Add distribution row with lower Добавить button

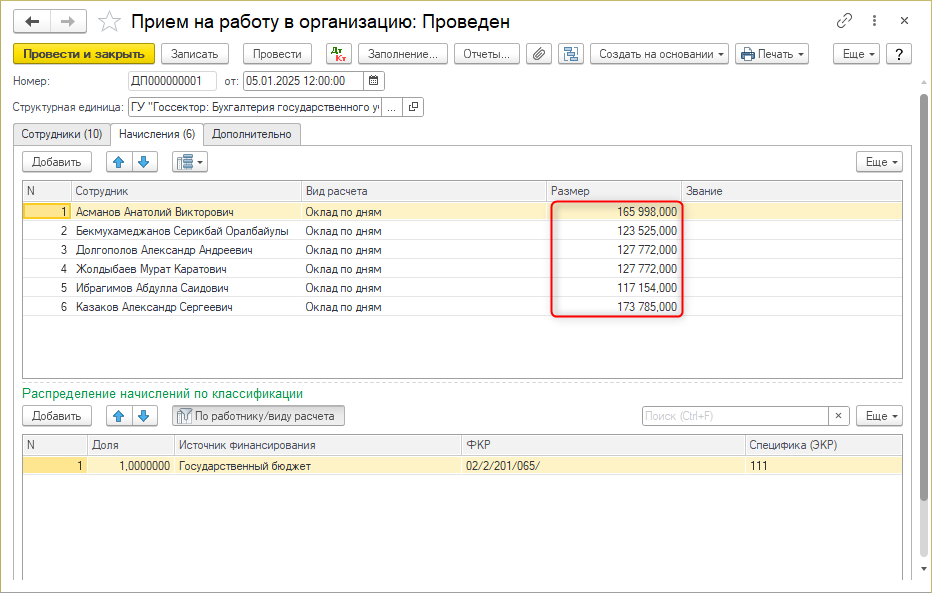tap(56, 416)
